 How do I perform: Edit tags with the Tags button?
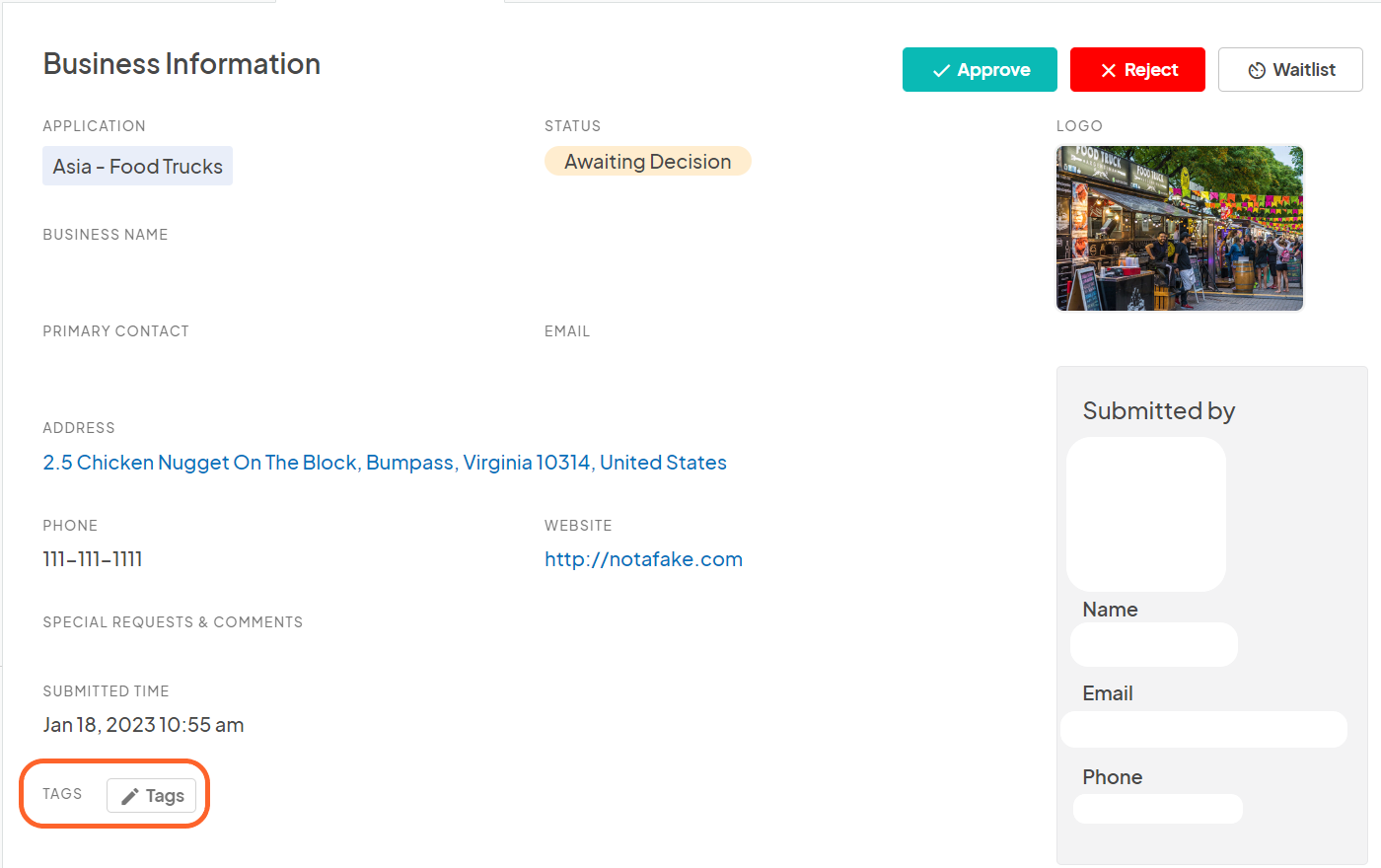pyautogui.click(x=151, y=796)
